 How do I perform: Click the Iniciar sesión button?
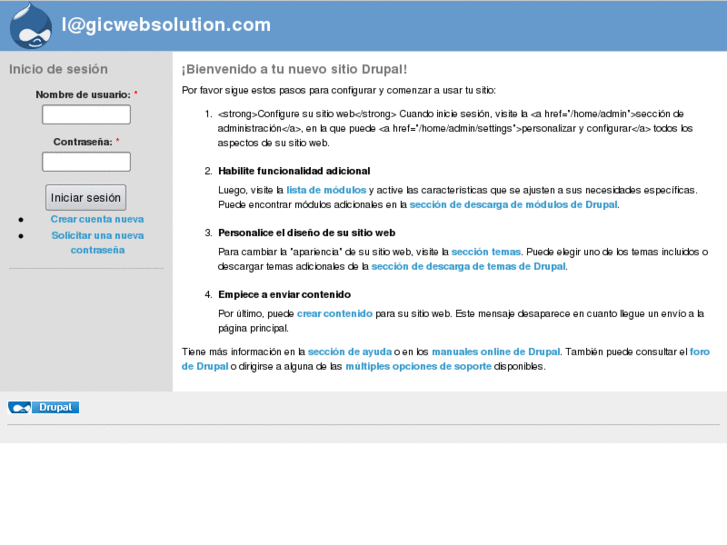(x=86, y=198)
